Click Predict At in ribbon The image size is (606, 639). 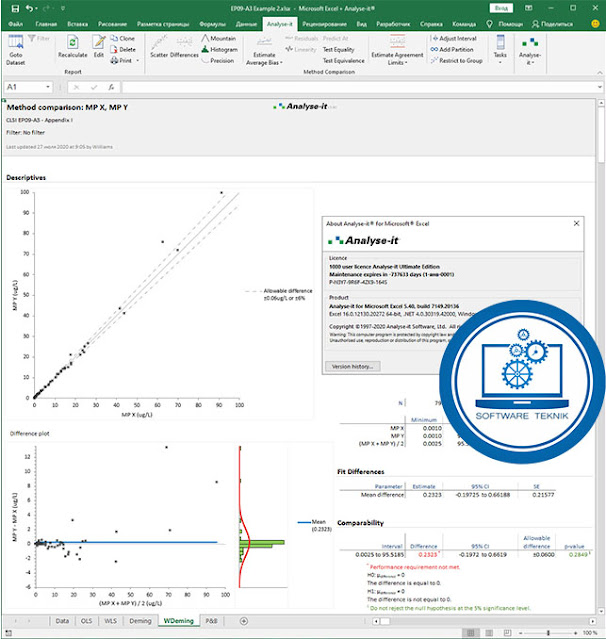click(335, 38)
